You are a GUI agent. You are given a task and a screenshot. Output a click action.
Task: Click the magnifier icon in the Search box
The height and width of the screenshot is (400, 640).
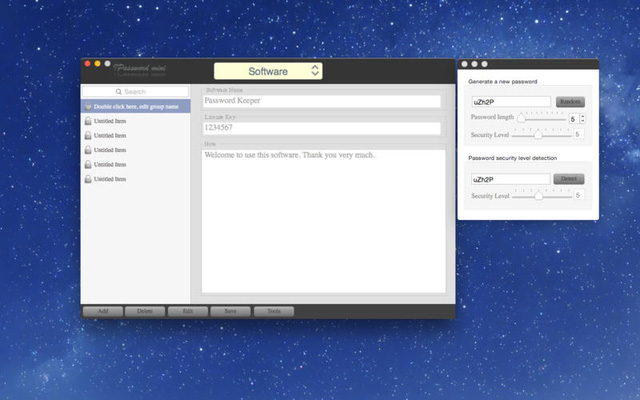(x=118, y=91)
